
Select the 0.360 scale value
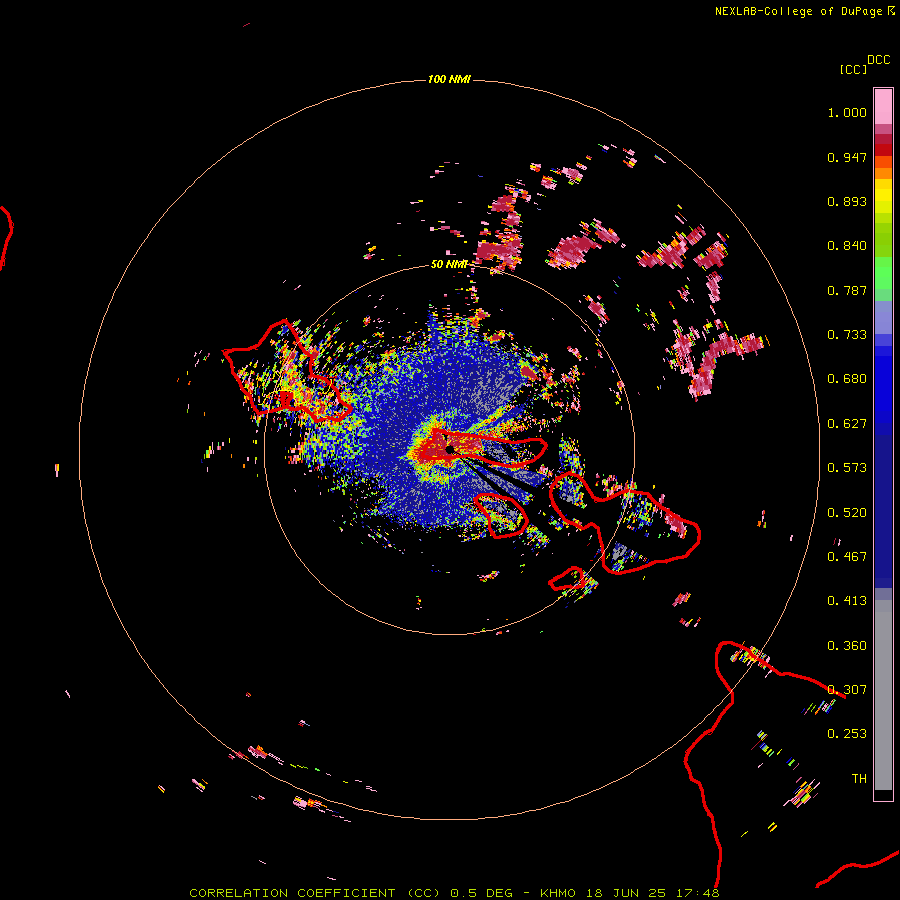pos(847,646)
